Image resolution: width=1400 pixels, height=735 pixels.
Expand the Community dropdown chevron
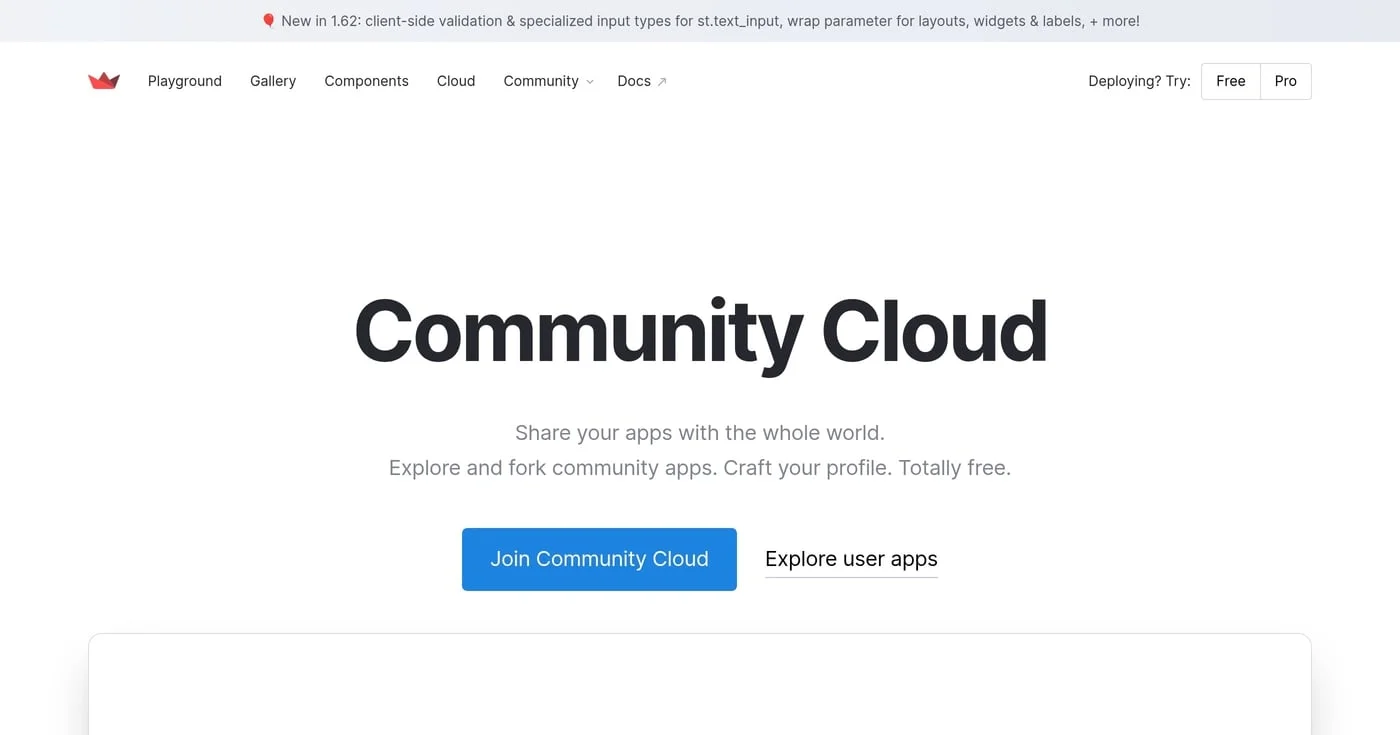[590, 82]
